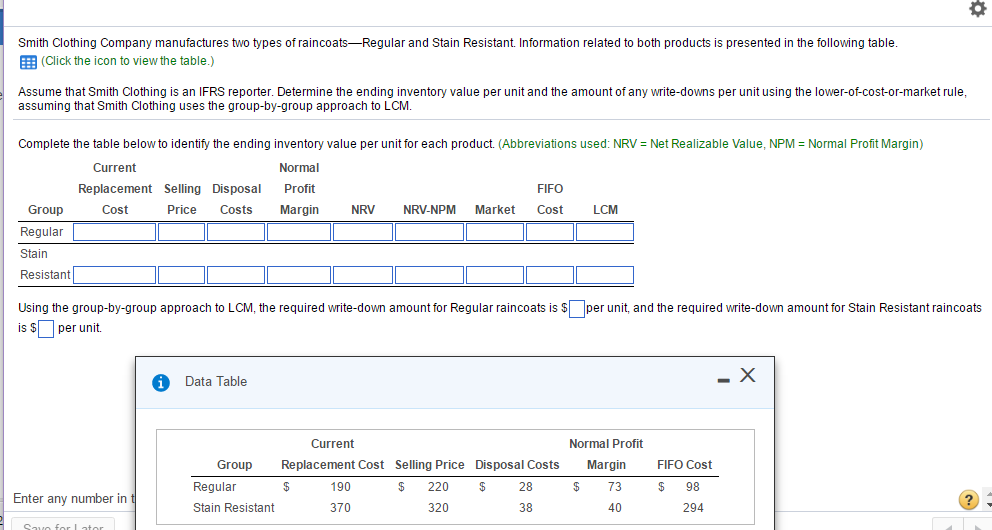The height and width of the screenshot is (530, 992).
Task: Click Stain Resistant Normal Profit Margin input
Action: pyautogui.click(x=299, y=274)
